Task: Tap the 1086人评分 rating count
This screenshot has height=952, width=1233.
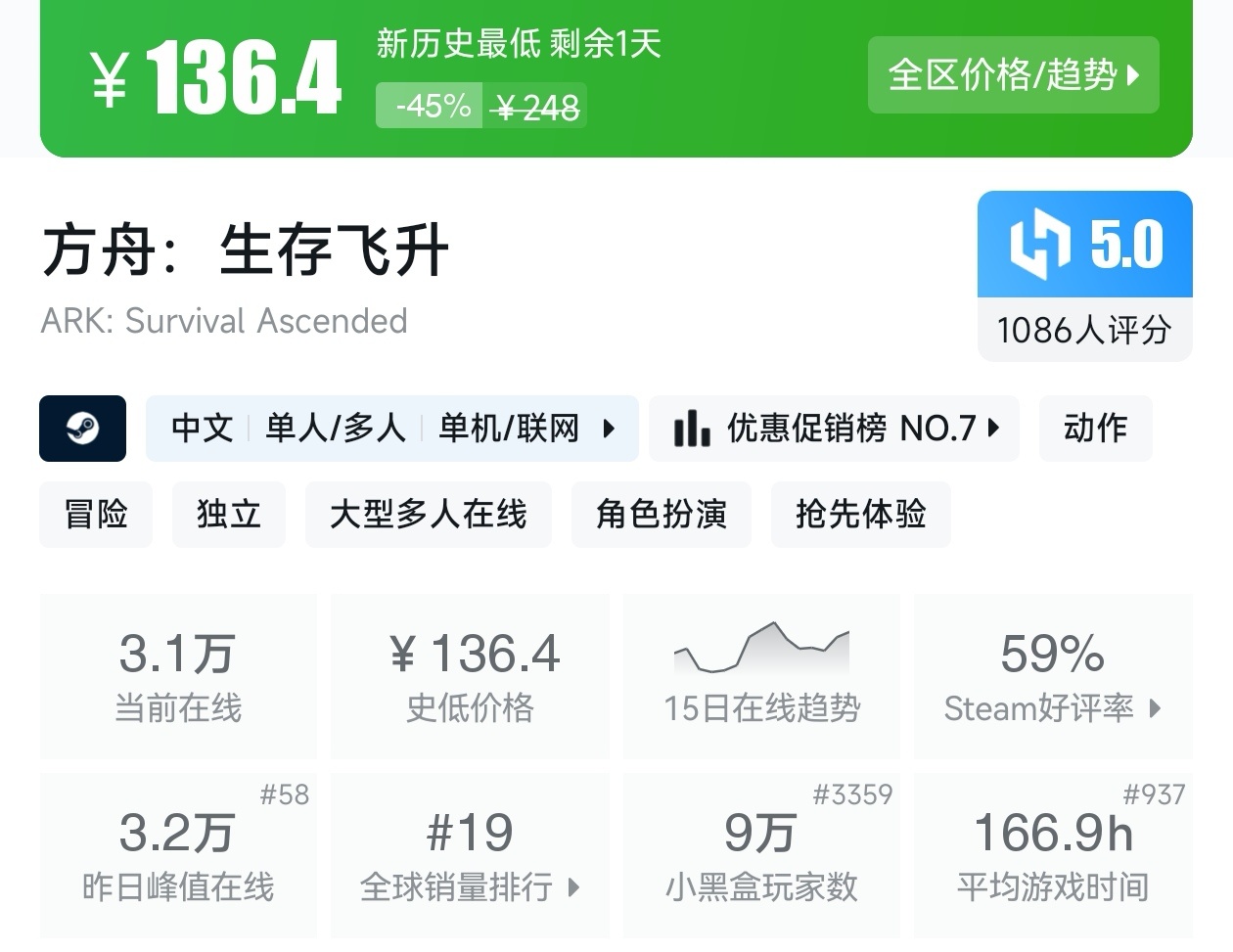Action: 1084,330
